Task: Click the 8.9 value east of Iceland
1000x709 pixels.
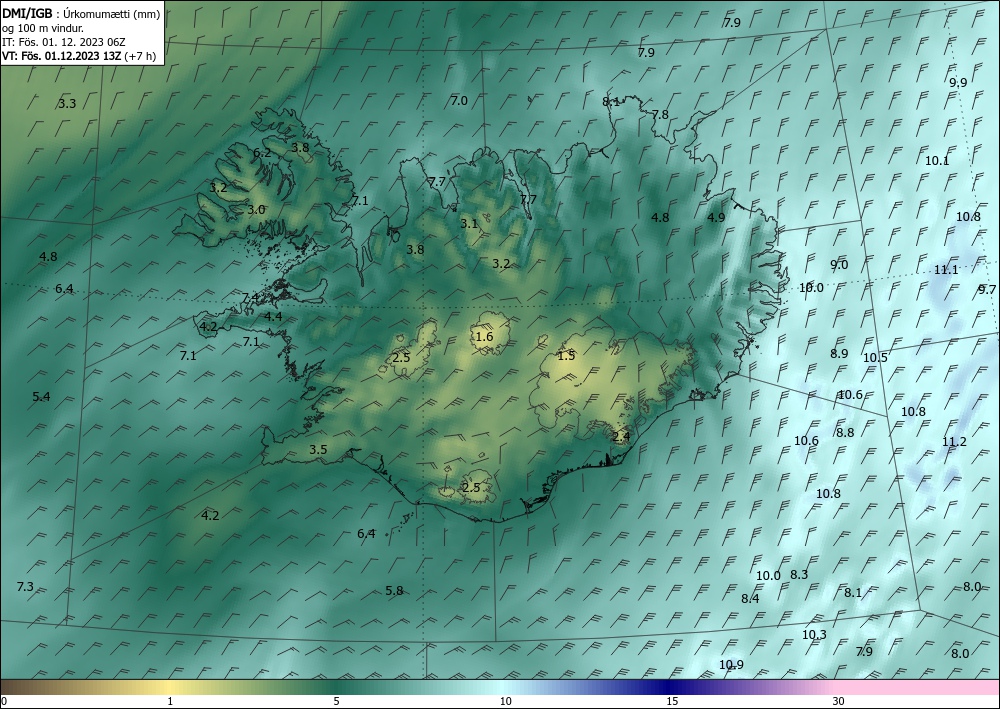Action: [x=839, y=353]
